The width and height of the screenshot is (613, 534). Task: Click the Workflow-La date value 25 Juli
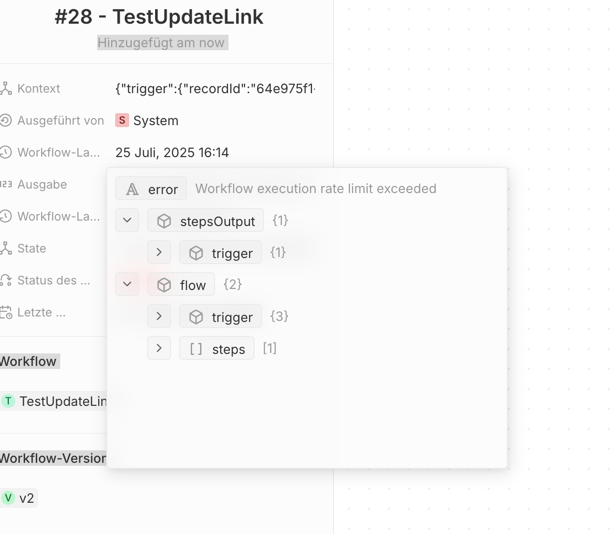[172, 152]
